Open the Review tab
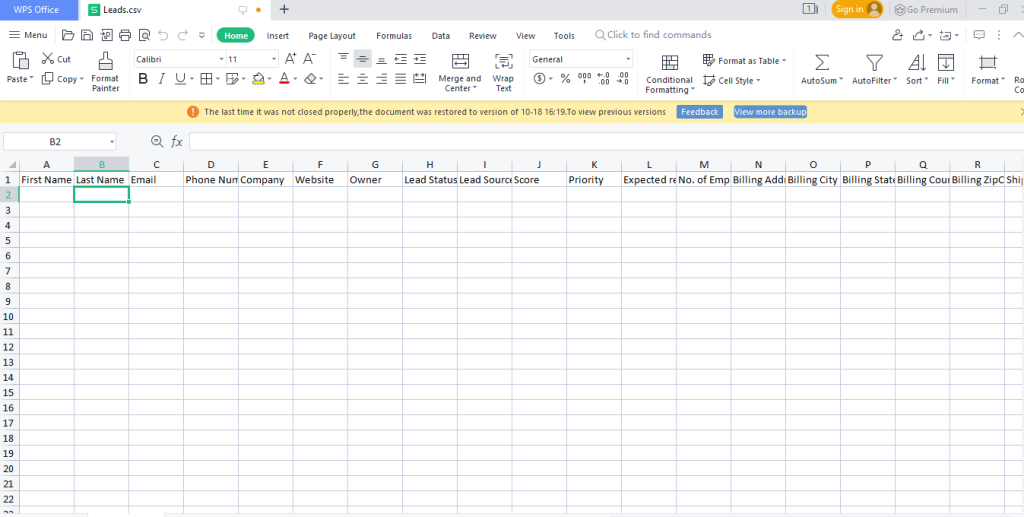Image resolution: width=1024 pixels, height=517 pixels. point(483,36)
